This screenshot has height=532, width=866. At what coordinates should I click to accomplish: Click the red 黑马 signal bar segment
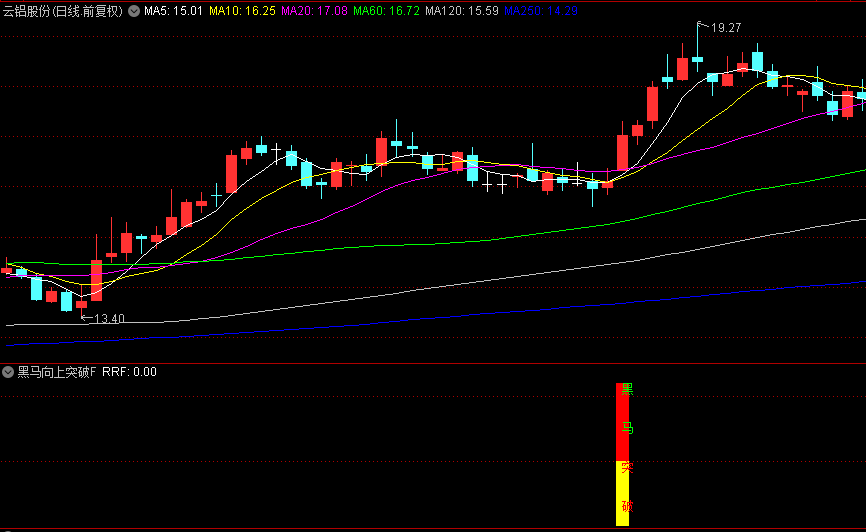pos(622,422)
